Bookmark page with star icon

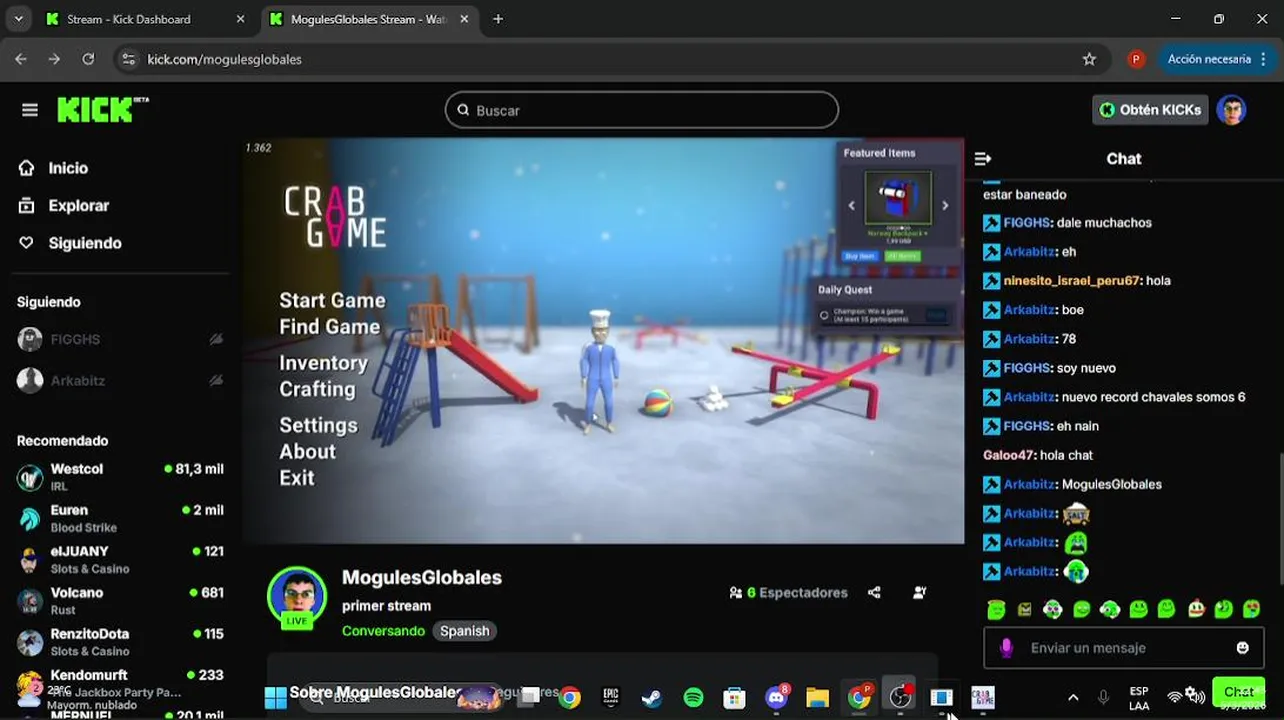pos(1089,59)
